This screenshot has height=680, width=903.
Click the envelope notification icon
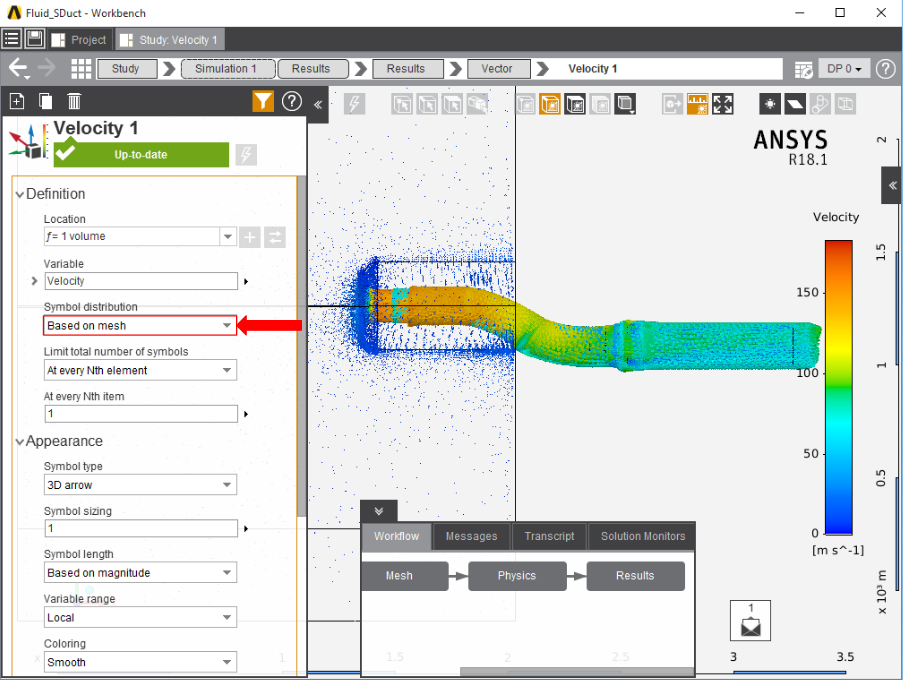coord(750,622)
